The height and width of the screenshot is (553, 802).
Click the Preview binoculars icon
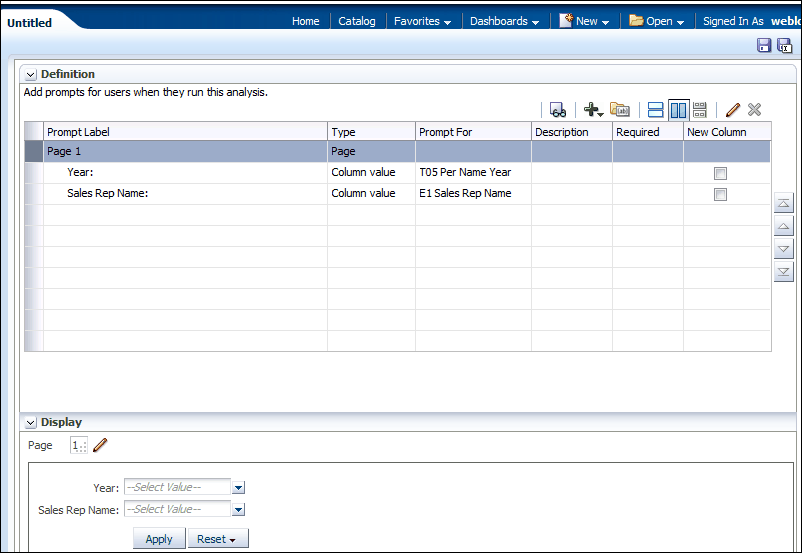click(558, 110)
